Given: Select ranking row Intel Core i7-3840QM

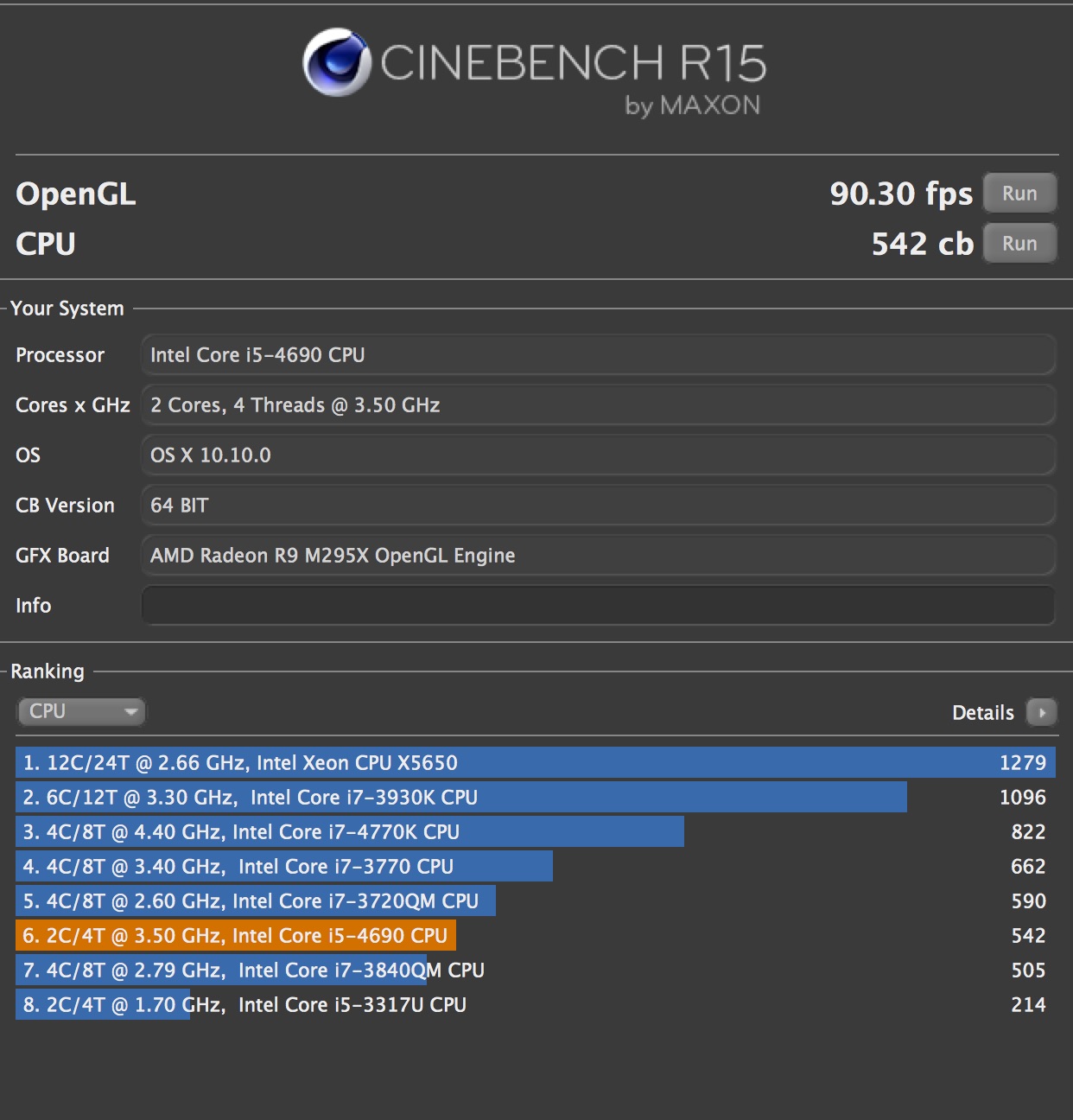Looking at the screenshot, I should point(536,970).
